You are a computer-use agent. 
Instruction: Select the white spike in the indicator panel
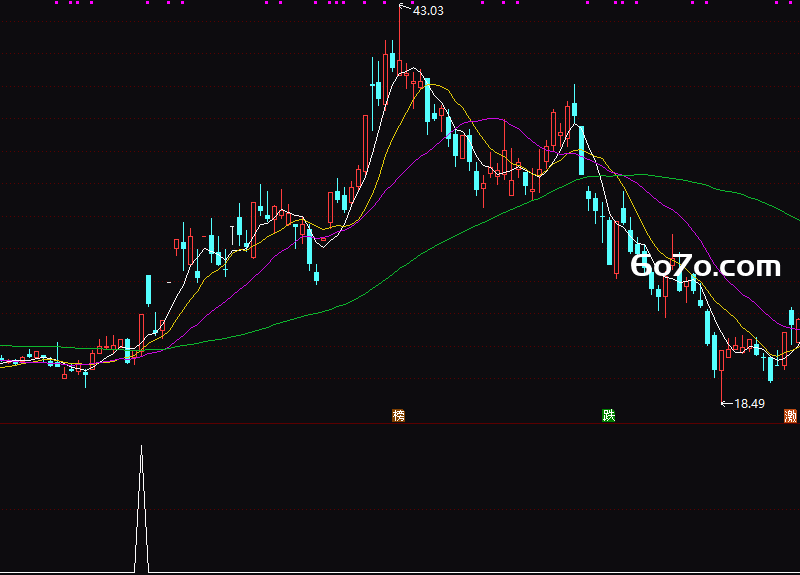[x=141, y=508]
